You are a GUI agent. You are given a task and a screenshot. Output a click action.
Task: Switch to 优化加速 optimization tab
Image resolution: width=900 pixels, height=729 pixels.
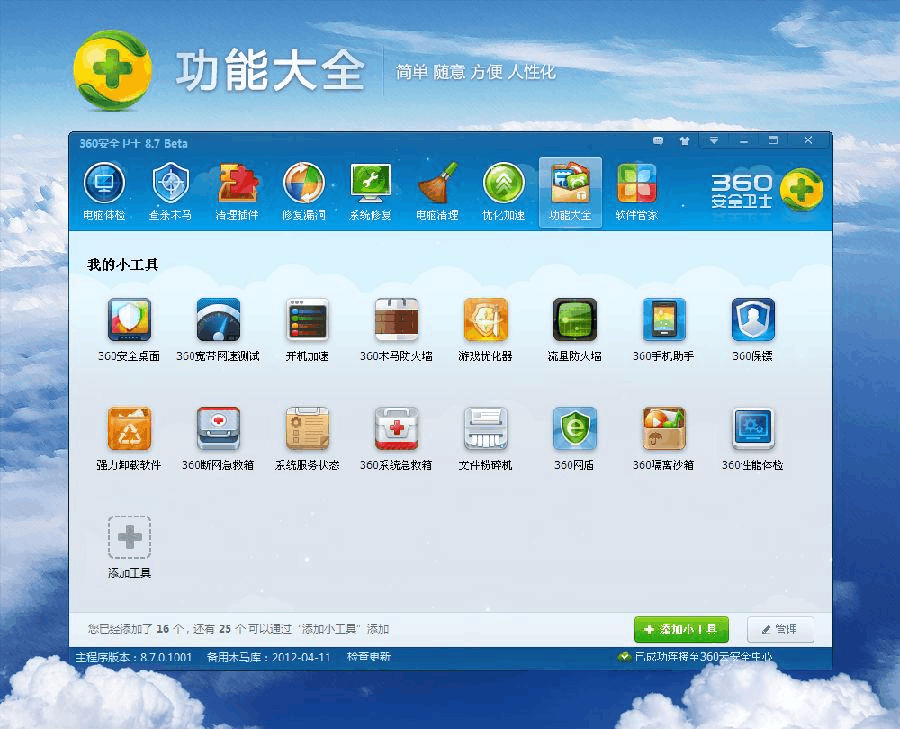point(503,192)
